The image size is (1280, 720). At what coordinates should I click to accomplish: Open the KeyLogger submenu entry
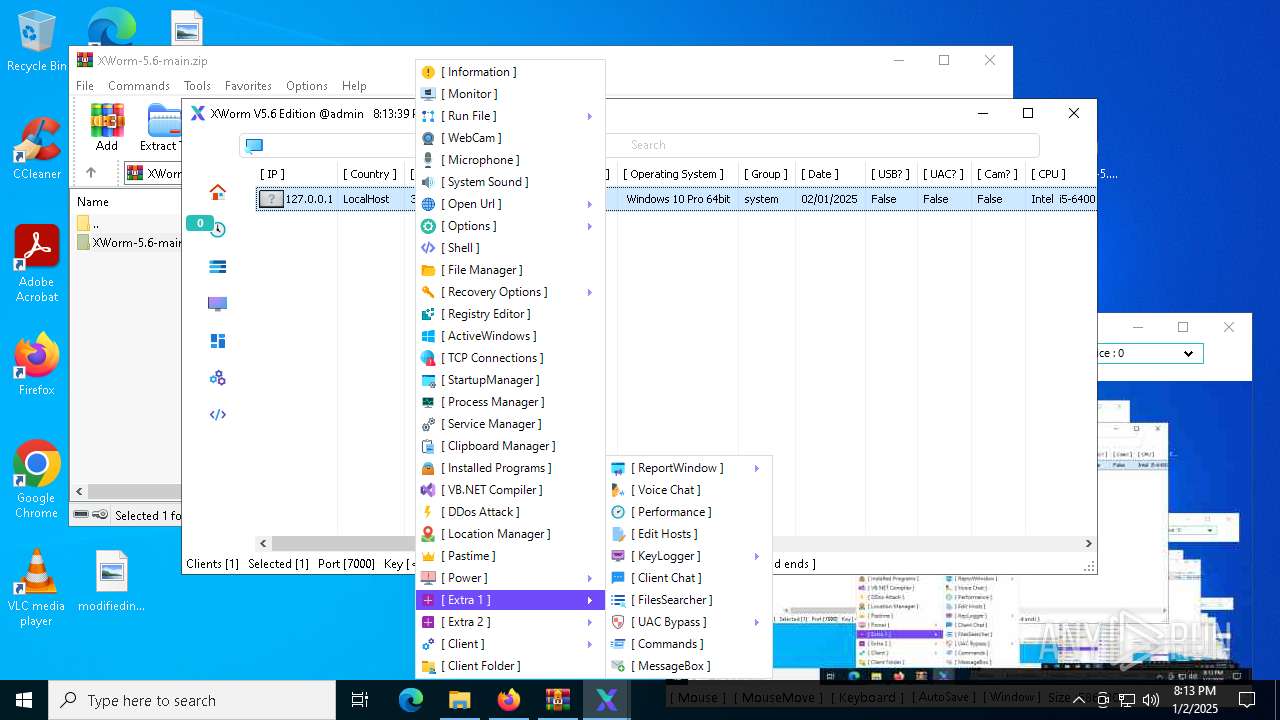point(689,556)
